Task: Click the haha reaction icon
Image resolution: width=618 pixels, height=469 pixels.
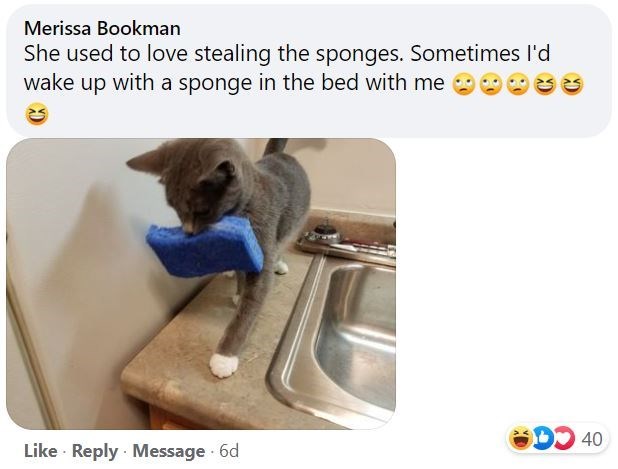Action: click(520, 437)
